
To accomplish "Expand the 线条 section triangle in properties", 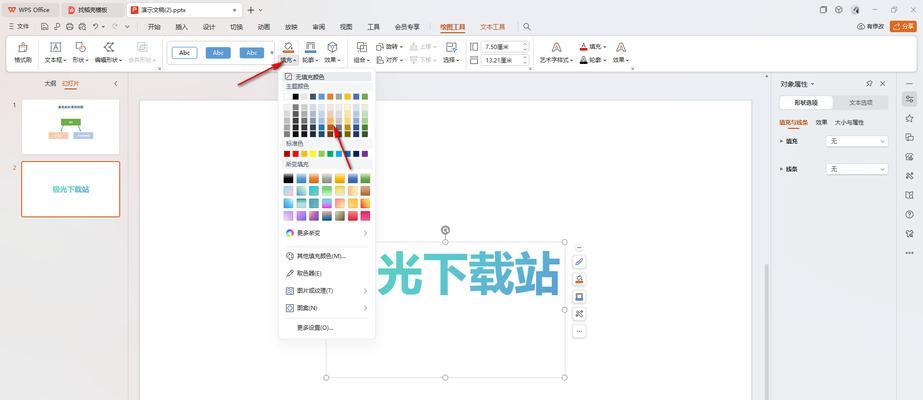I will click(782, 169).
